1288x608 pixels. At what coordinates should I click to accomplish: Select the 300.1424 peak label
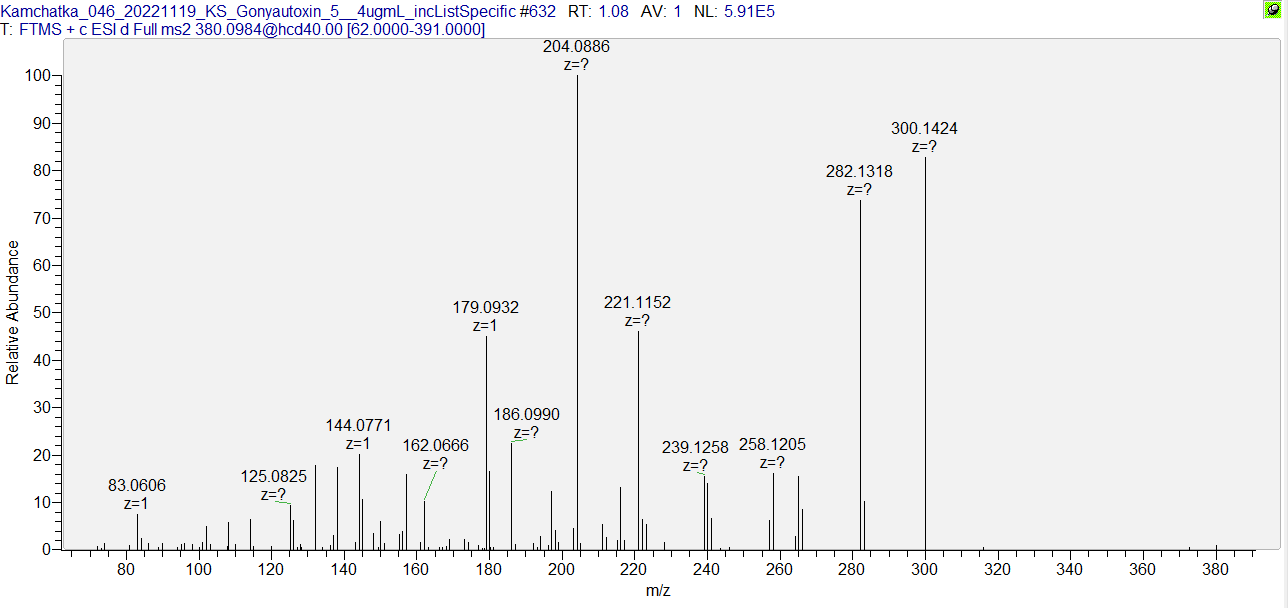pyautogui.click(x=924, y=128)
